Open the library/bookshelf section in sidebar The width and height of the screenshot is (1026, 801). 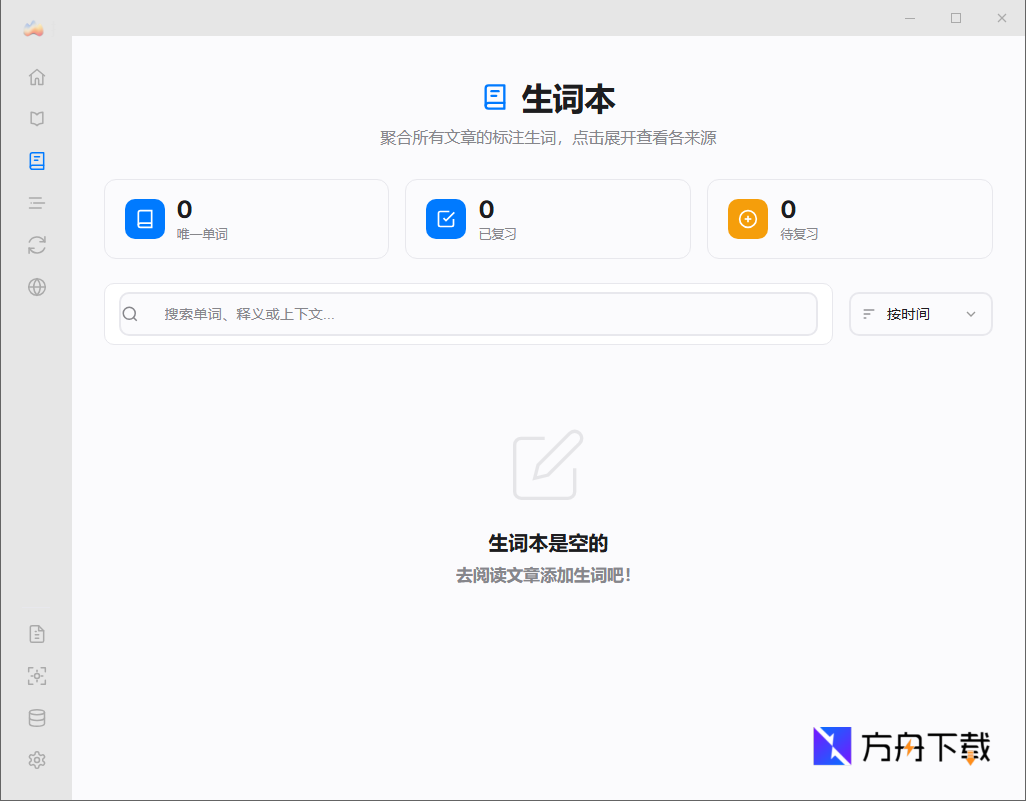coord(36,118)
